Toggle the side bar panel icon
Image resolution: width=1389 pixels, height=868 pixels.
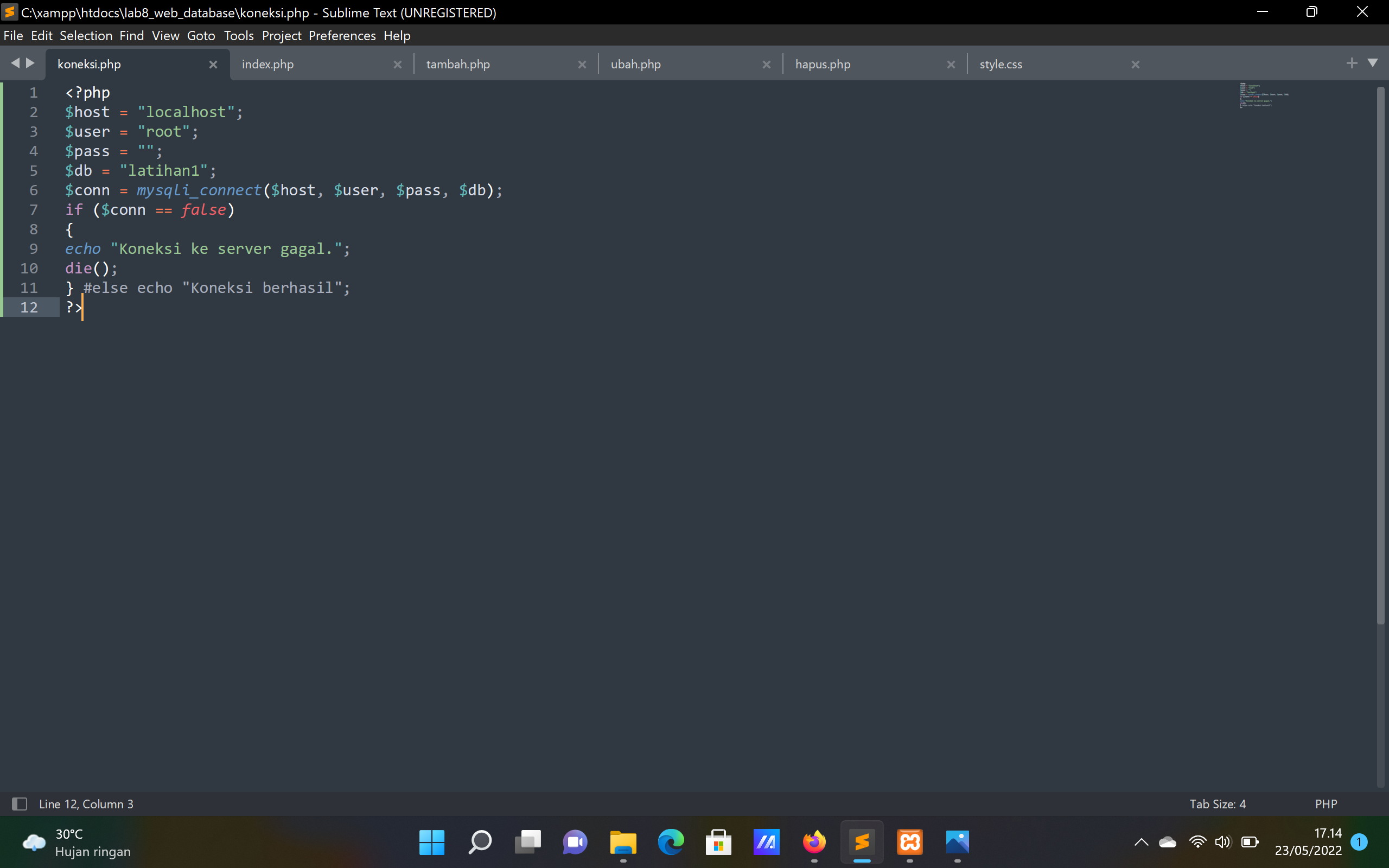click(20, 803)
